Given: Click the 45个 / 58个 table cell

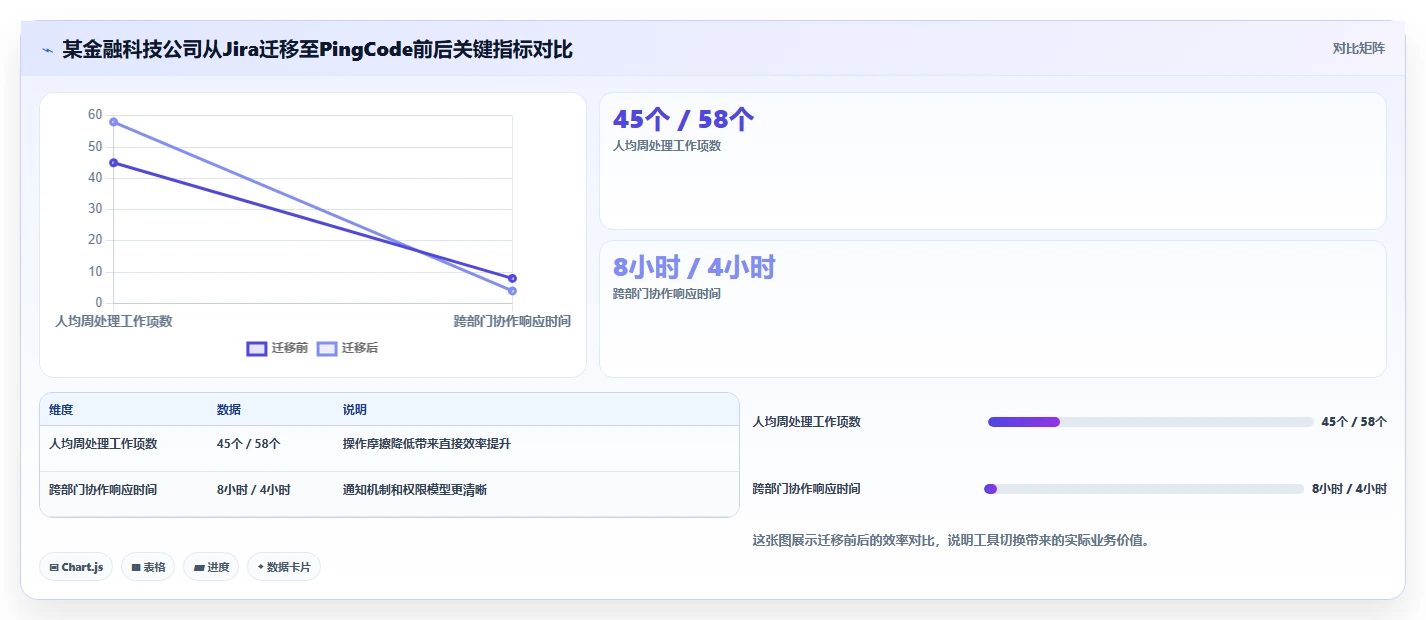Looking at the screenshot, I should coord(249,443).
